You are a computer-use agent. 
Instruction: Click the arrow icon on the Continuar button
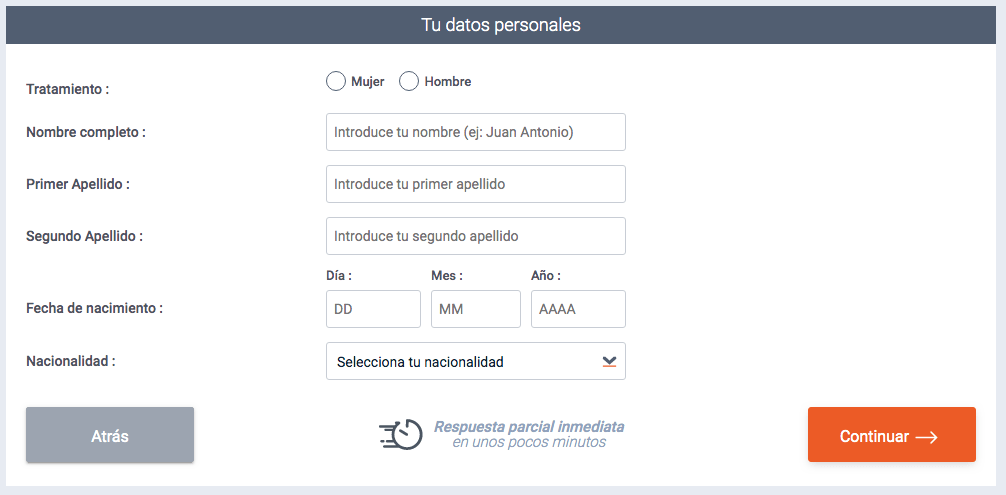[x=926, y=437]
